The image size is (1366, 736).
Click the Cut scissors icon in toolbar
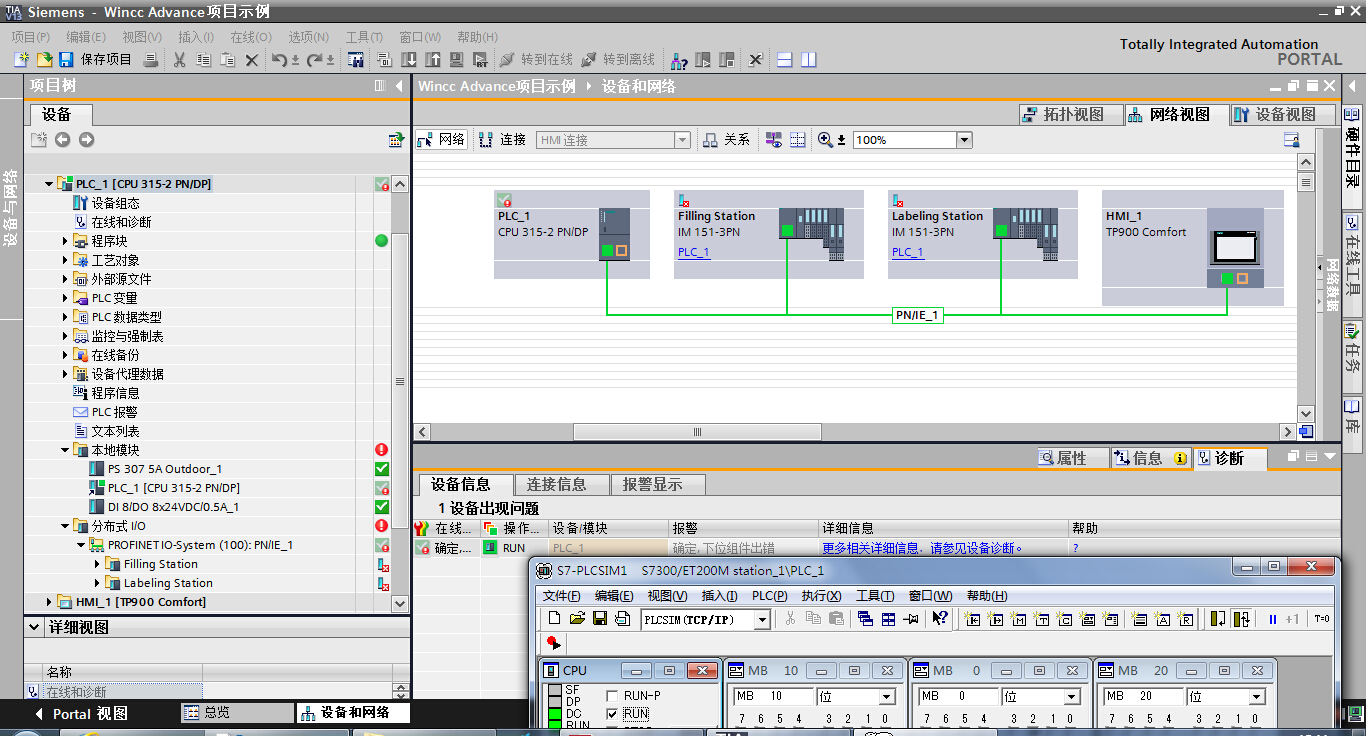click(180, 60)
